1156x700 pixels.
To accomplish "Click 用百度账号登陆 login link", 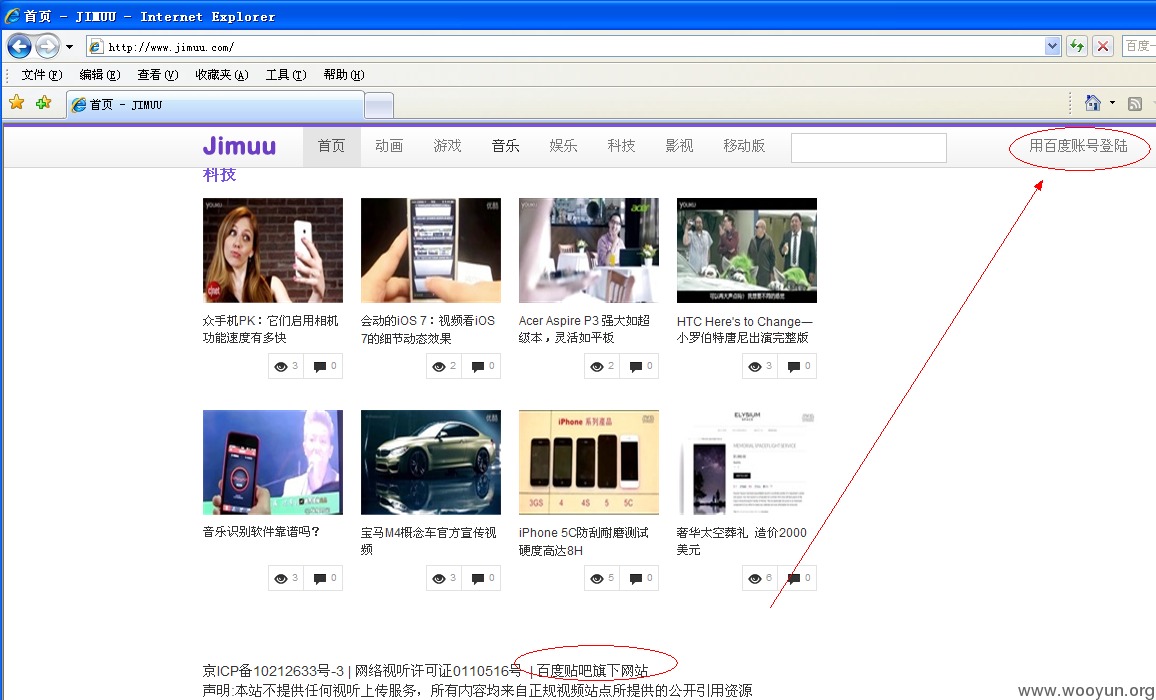I will point(1079,146).
